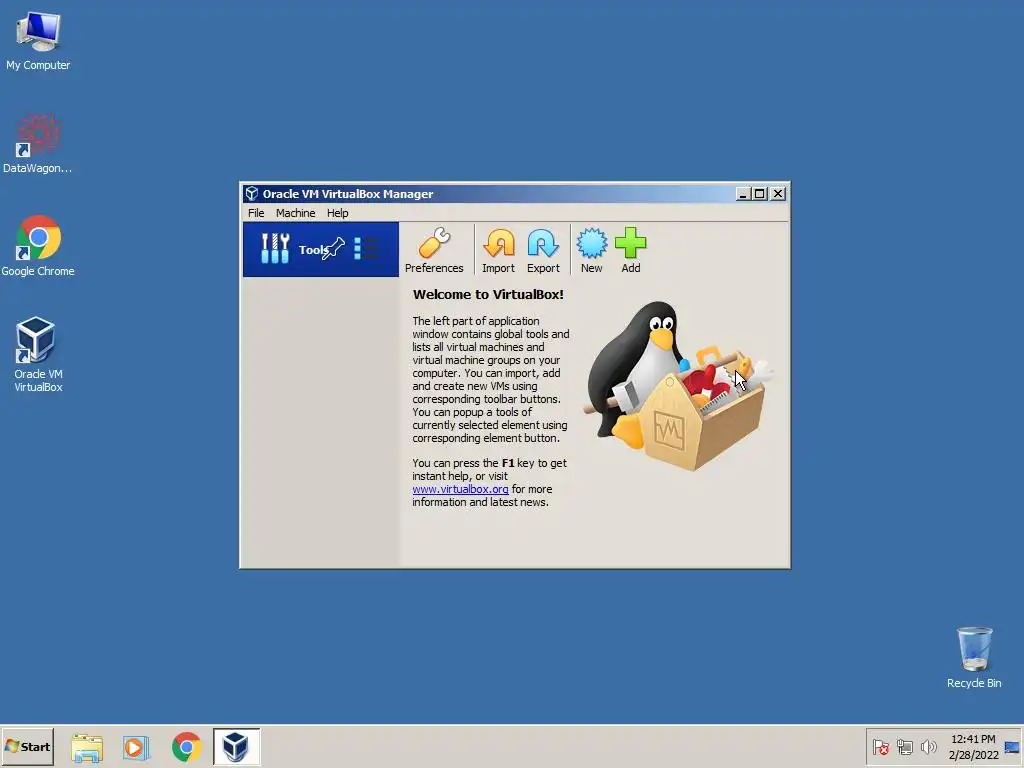Click the action center flag tray icon

point(880,747)
